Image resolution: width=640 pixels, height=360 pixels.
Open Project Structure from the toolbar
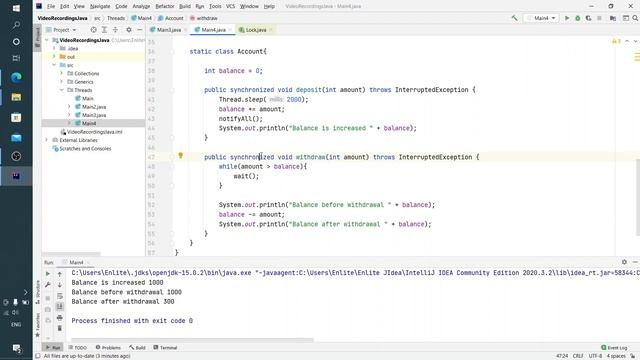(x=613, y=18)
